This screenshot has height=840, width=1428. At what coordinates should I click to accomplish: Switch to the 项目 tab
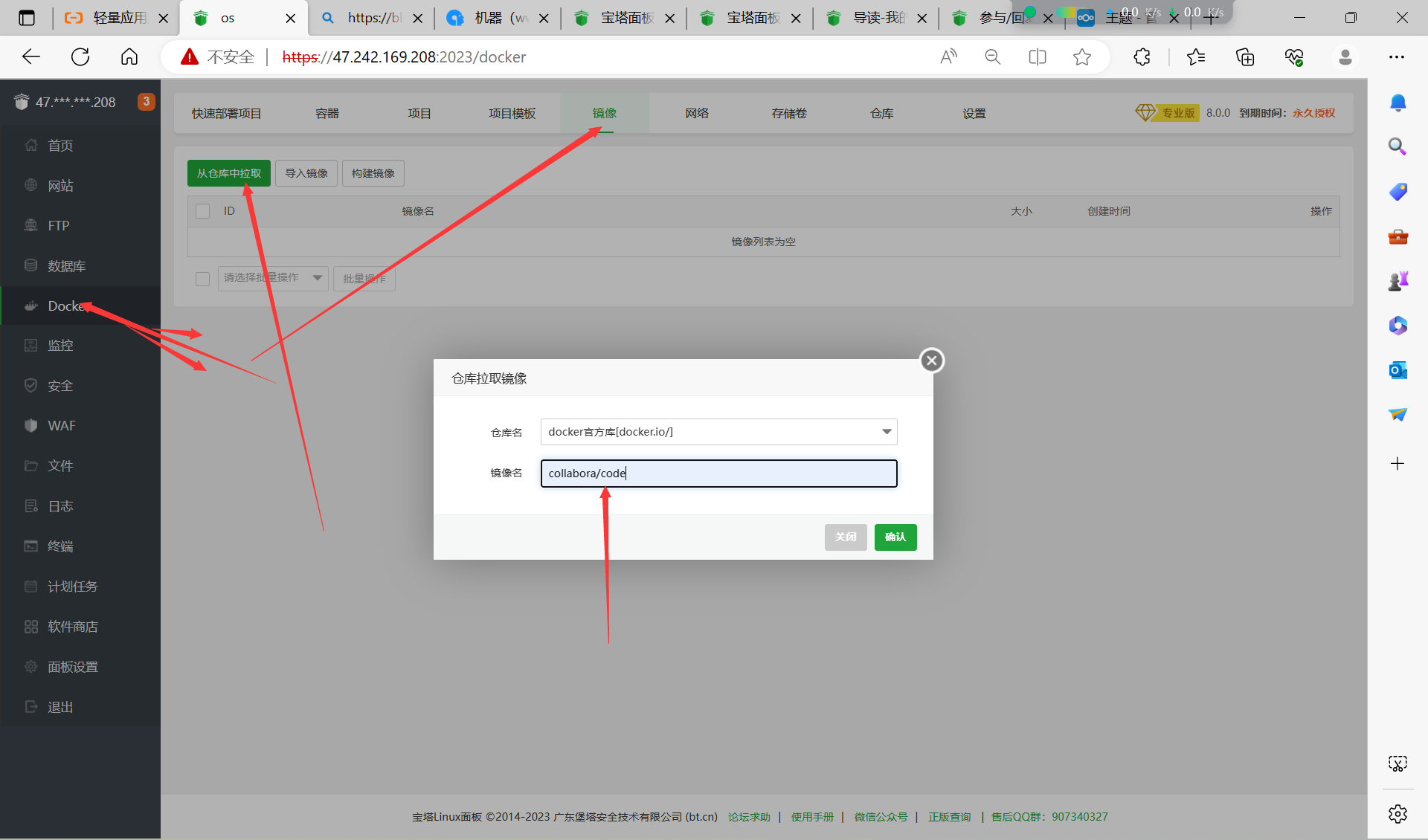click(419, 113)
